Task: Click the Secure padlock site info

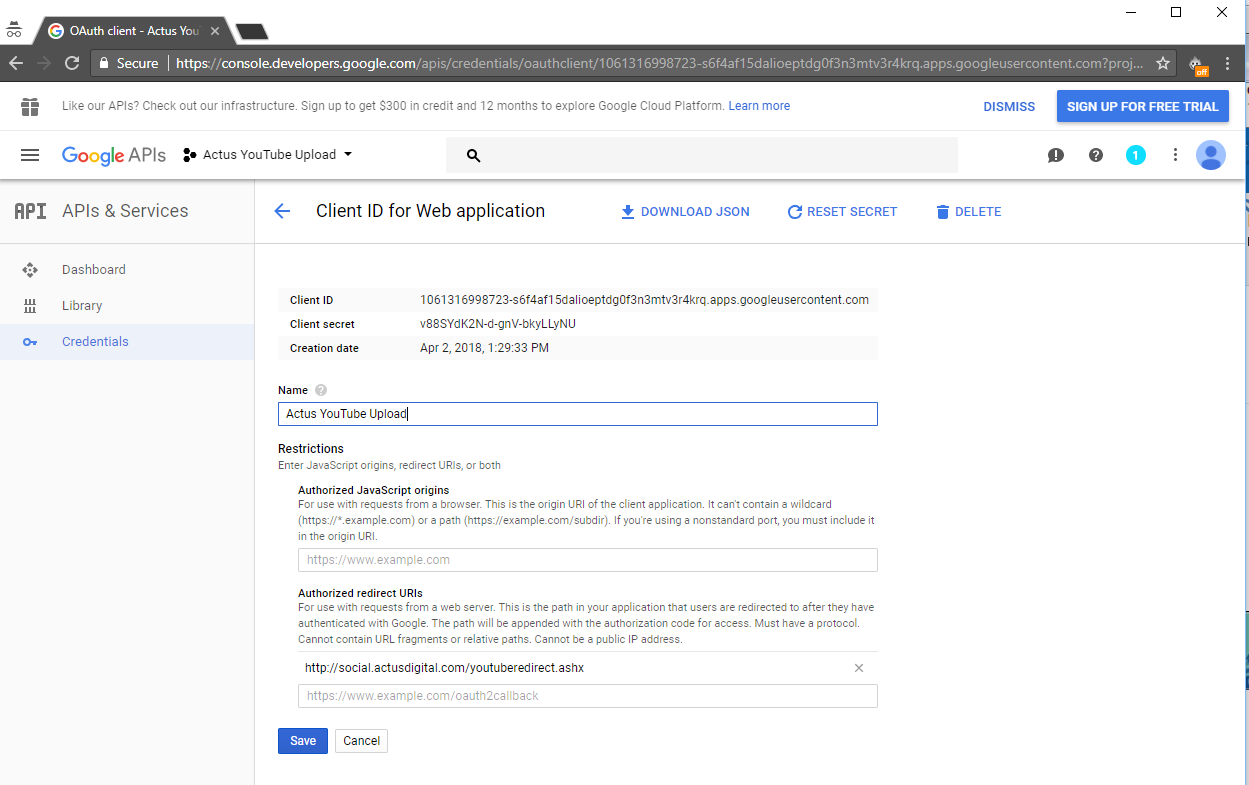Action: 128,63
